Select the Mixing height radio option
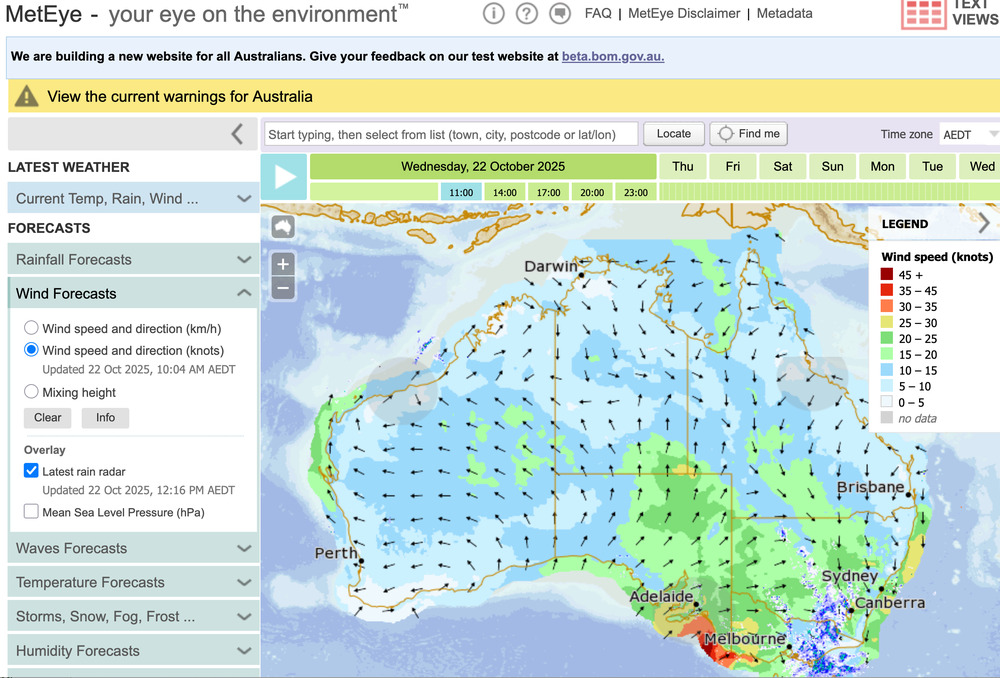Image resolution: width=1000 pixels, height=678 pixels. pos(32,392)
